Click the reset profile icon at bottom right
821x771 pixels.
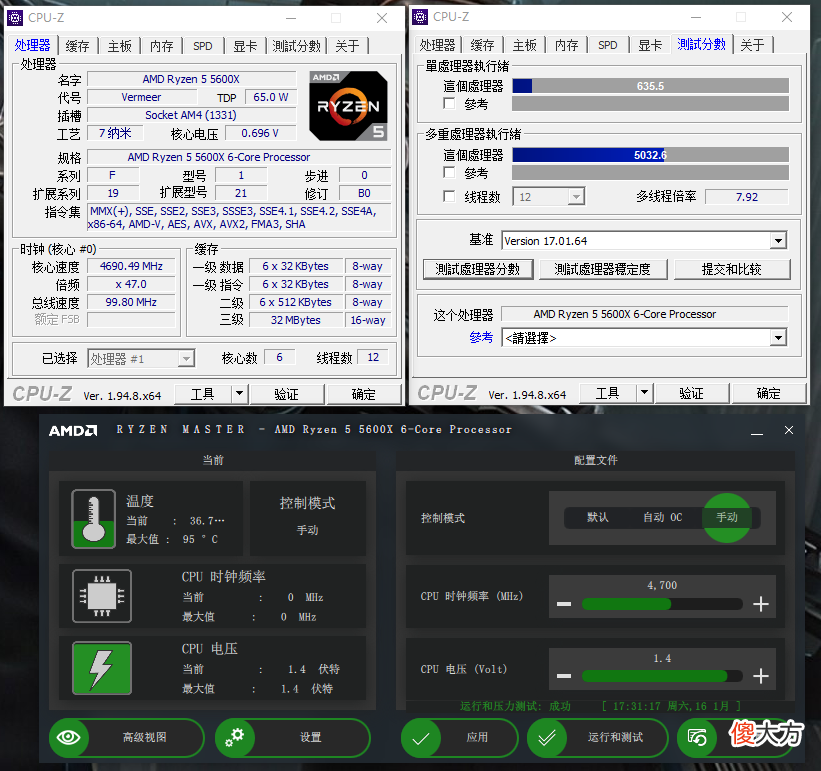tap(697, 738)
